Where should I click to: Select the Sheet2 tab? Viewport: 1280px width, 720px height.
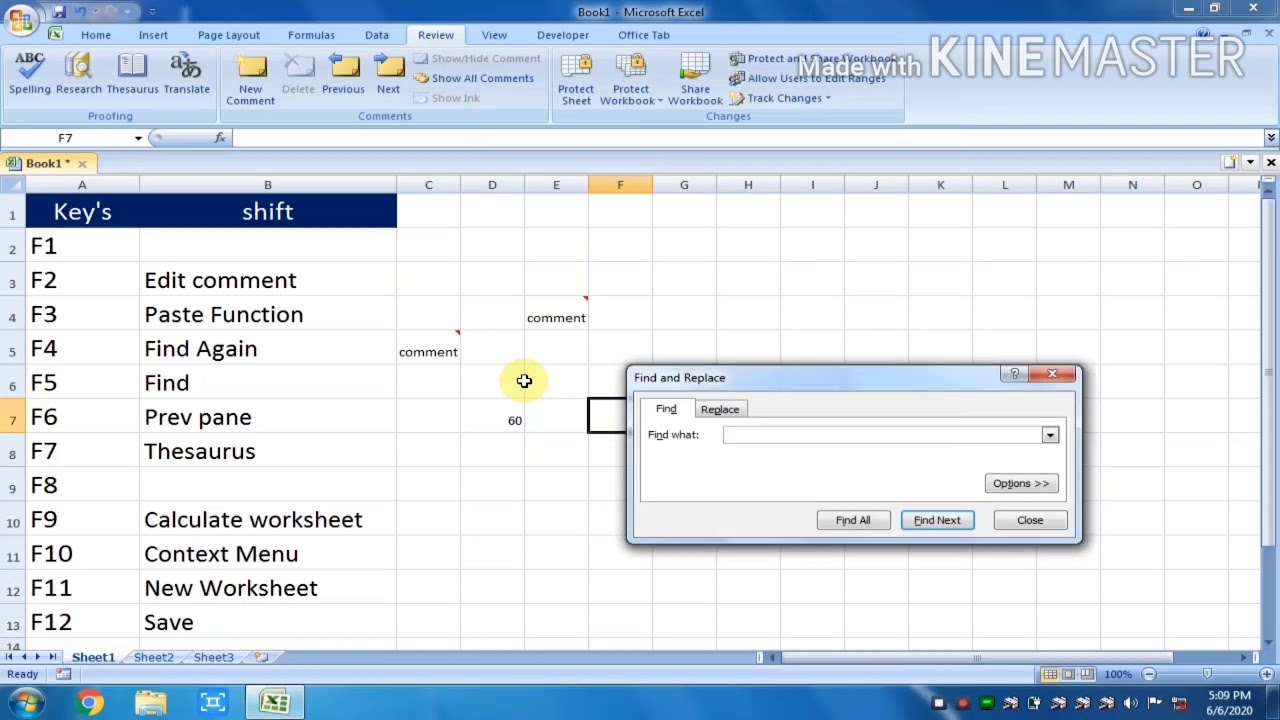tap(153, 657)
